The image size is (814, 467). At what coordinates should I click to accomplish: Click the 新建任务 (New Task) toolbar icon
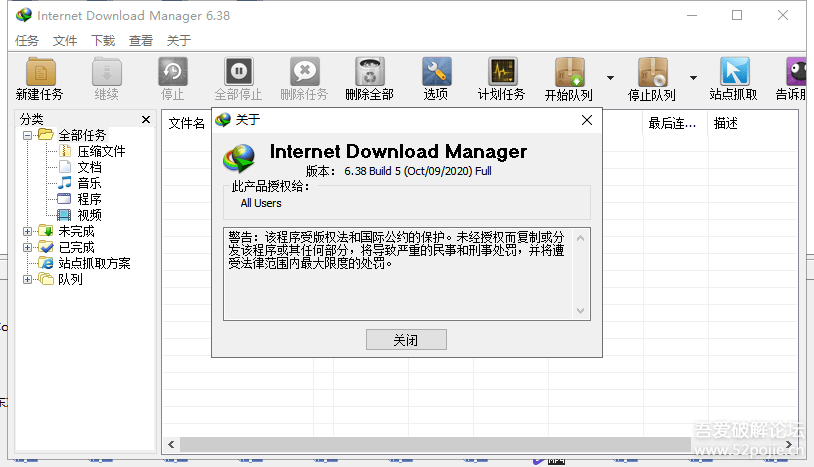(x=40, y=72)
